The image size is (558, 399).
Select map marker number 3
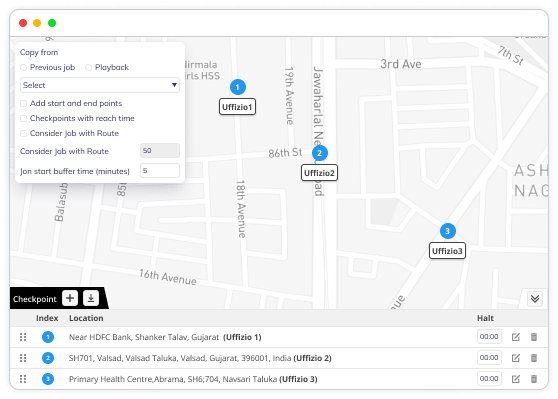(x=448, y=231)
